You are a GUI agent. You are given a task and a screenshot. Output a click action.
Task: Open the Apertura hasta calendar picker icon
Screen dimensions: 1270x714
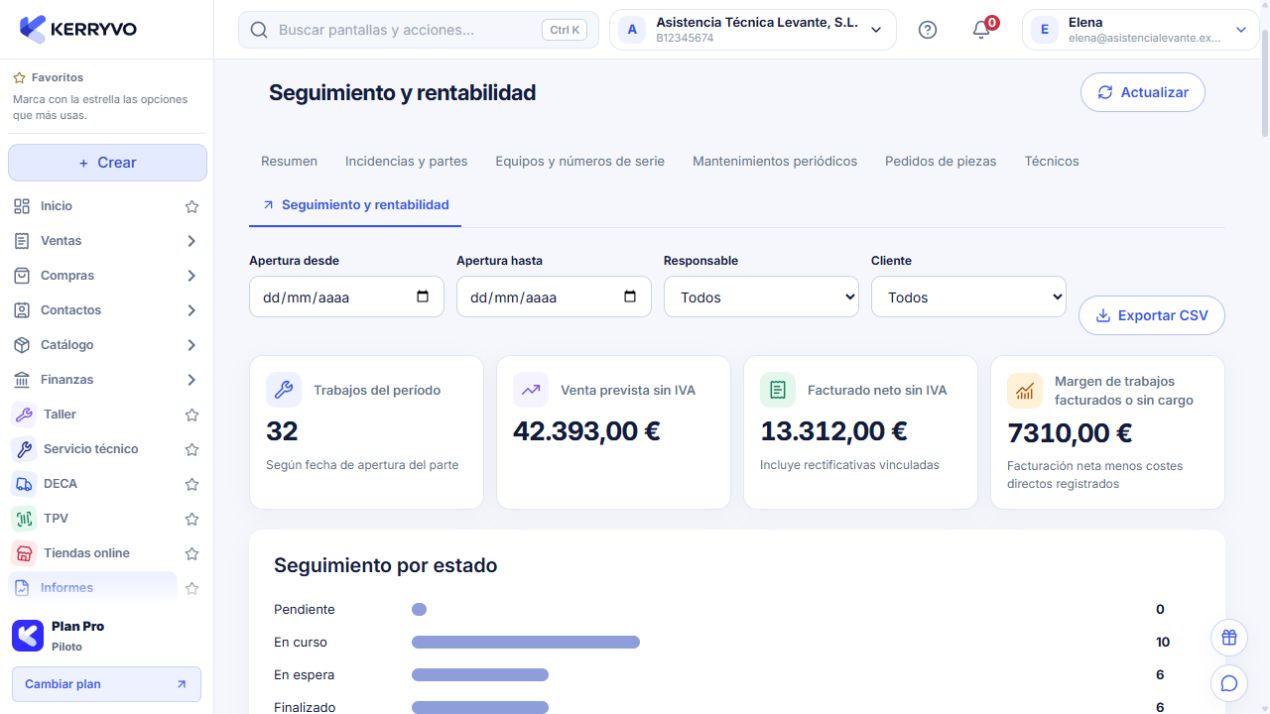630,297
